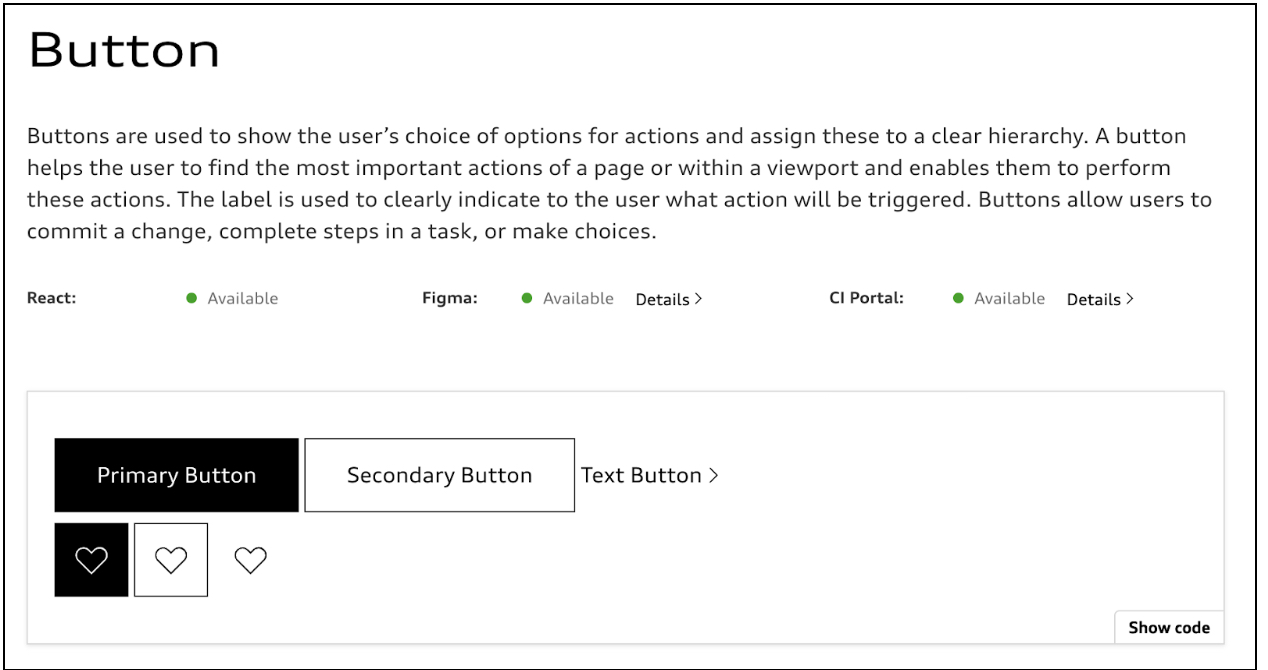Image resolution: width=1268 pixels, height=670 pixels.
Task: Click the green Available dot next to React
Action: 193,297
